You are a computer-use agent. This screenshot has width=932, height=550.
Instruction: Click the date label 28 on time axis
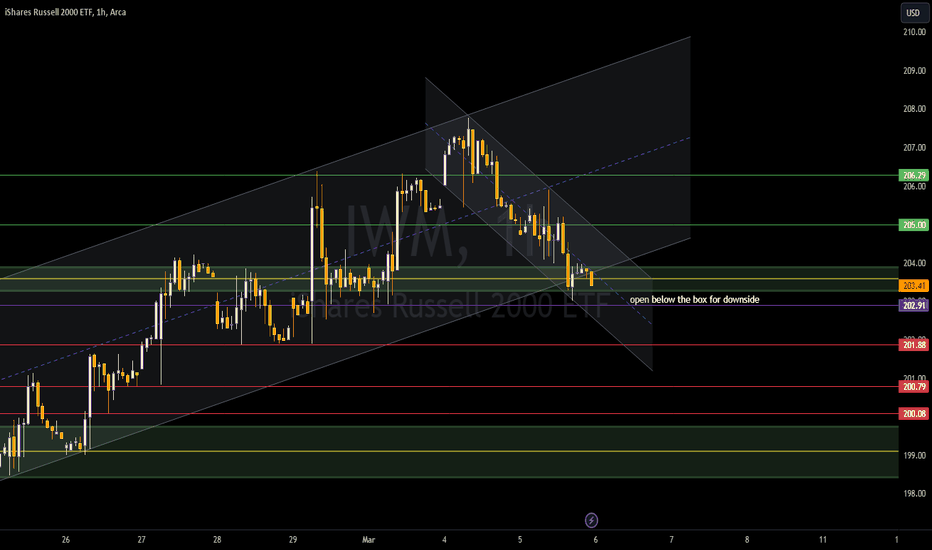click(217, 540)
